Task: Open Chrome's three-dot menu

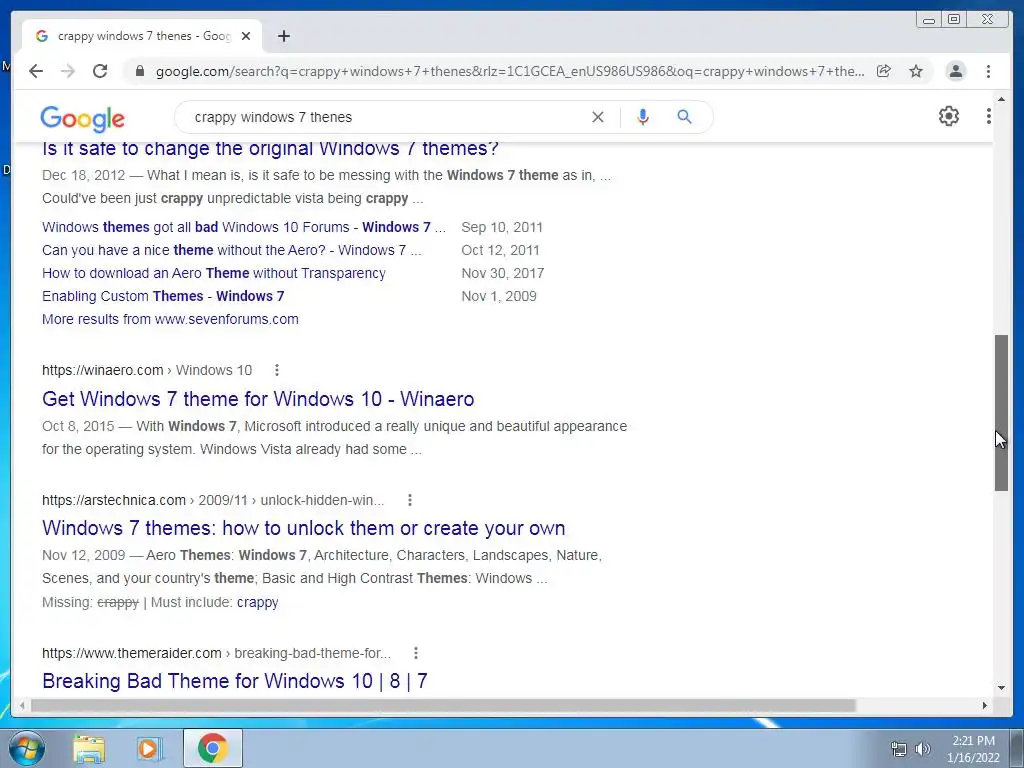Action: click(988, 71)
